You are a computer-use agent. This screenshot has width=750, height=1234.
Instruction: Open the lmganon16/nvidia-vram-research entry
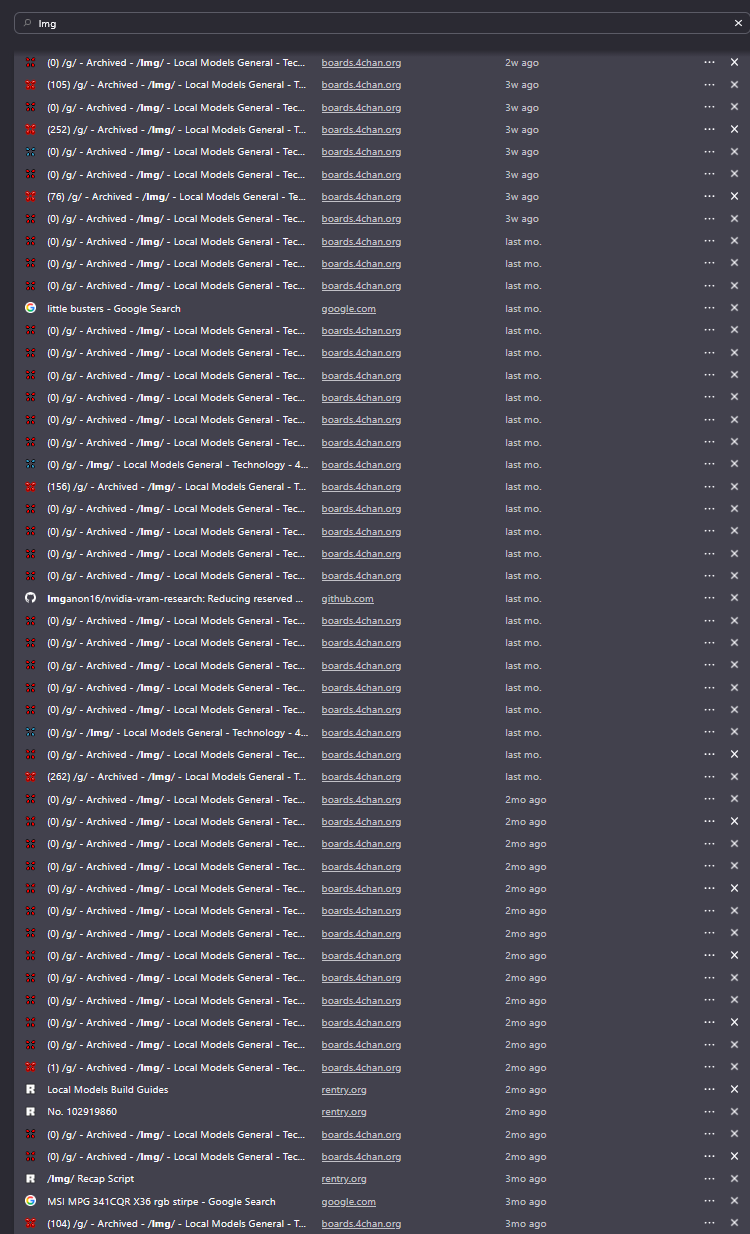tap(176, 599)
